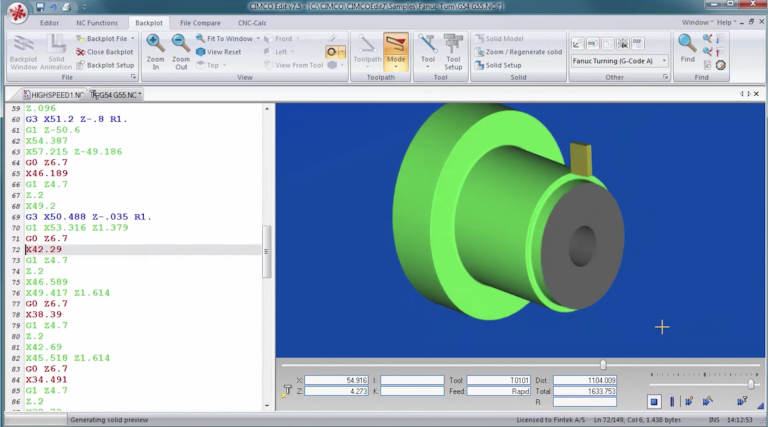The image size is (768, 427).
Task: Expand the Fit To Window dropdown arrow
Action: point(258,38)
